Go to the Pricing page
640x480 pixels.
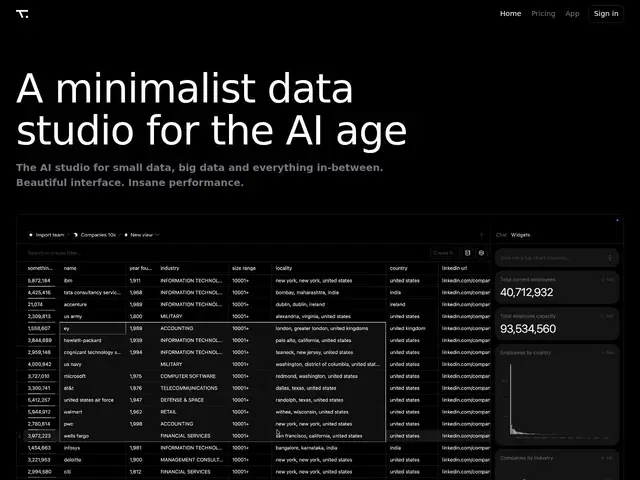543,13
